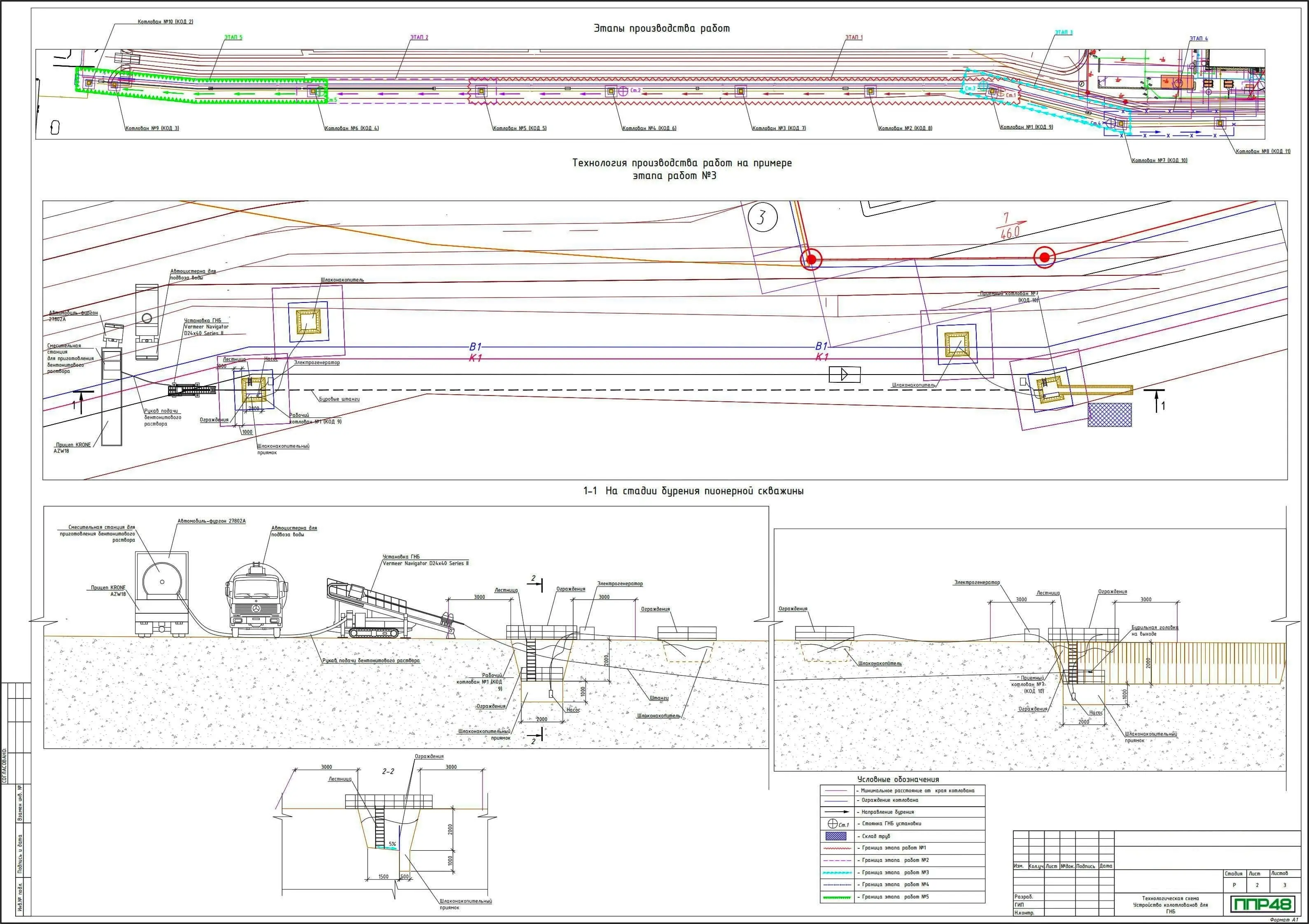Viewport: 1309px width, 924px height.
Task: Click the section 2-2 title
Action: coord(388,771)
